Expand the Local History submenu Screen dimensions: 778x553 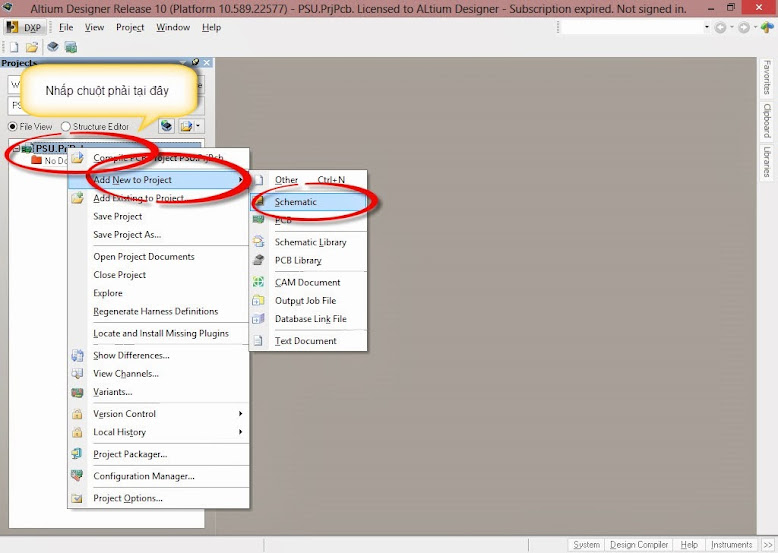(x=158, y=432)
